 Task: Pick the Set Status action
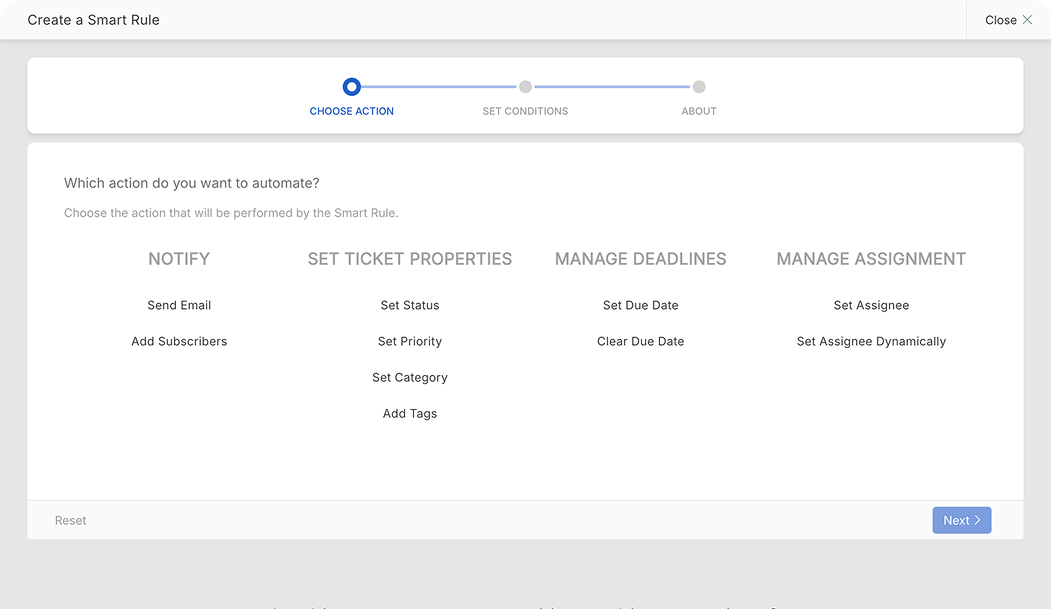point(410,305)
